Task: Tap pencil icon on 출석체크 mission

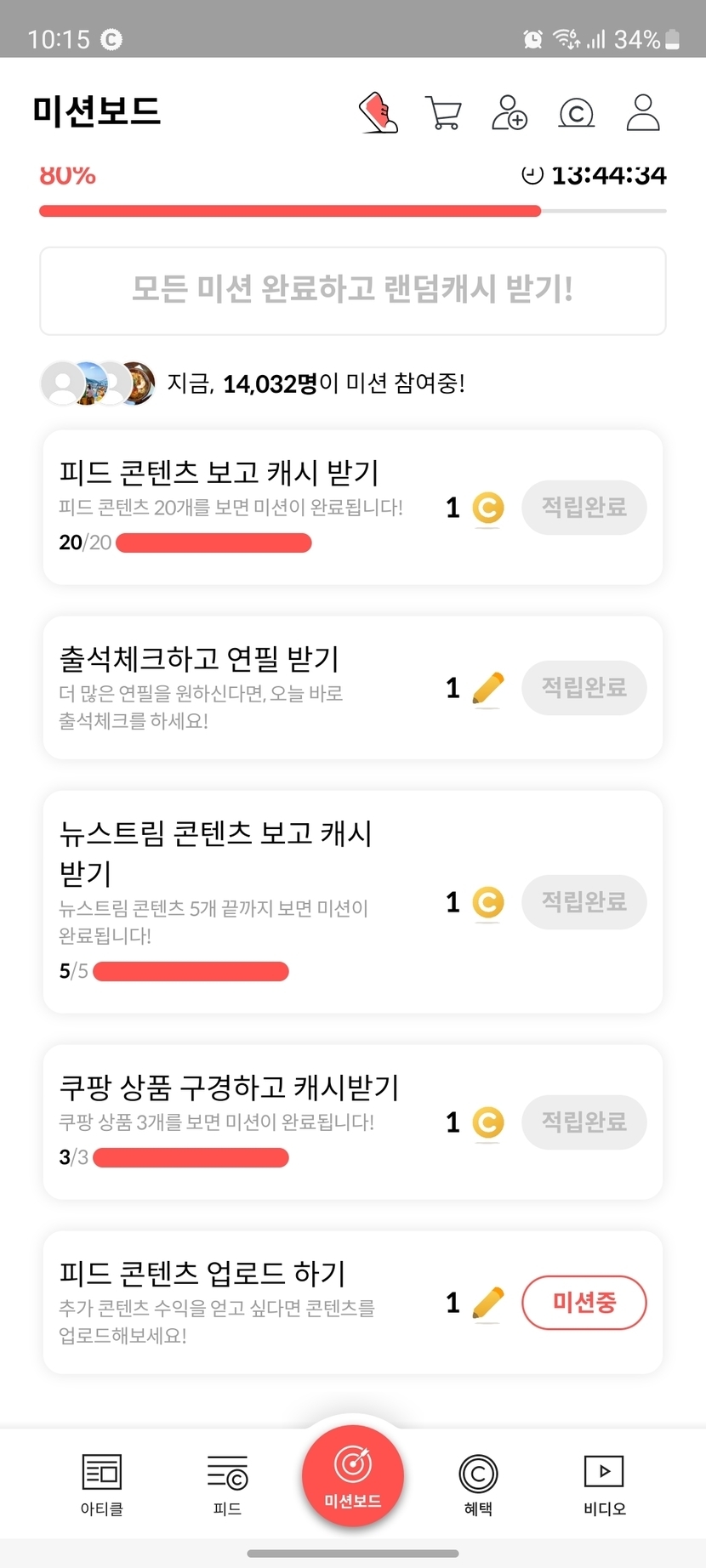Action: 487,688
